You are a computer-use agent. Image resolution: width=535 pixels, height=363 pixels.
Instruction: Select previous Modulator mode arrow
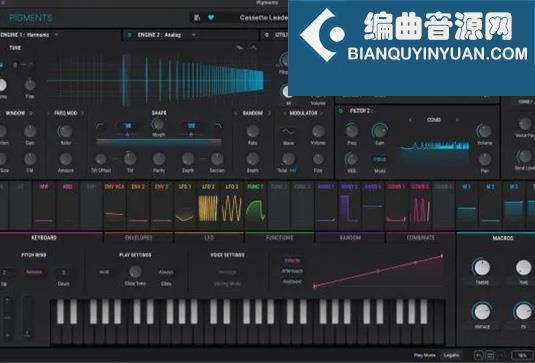[285, 113]
